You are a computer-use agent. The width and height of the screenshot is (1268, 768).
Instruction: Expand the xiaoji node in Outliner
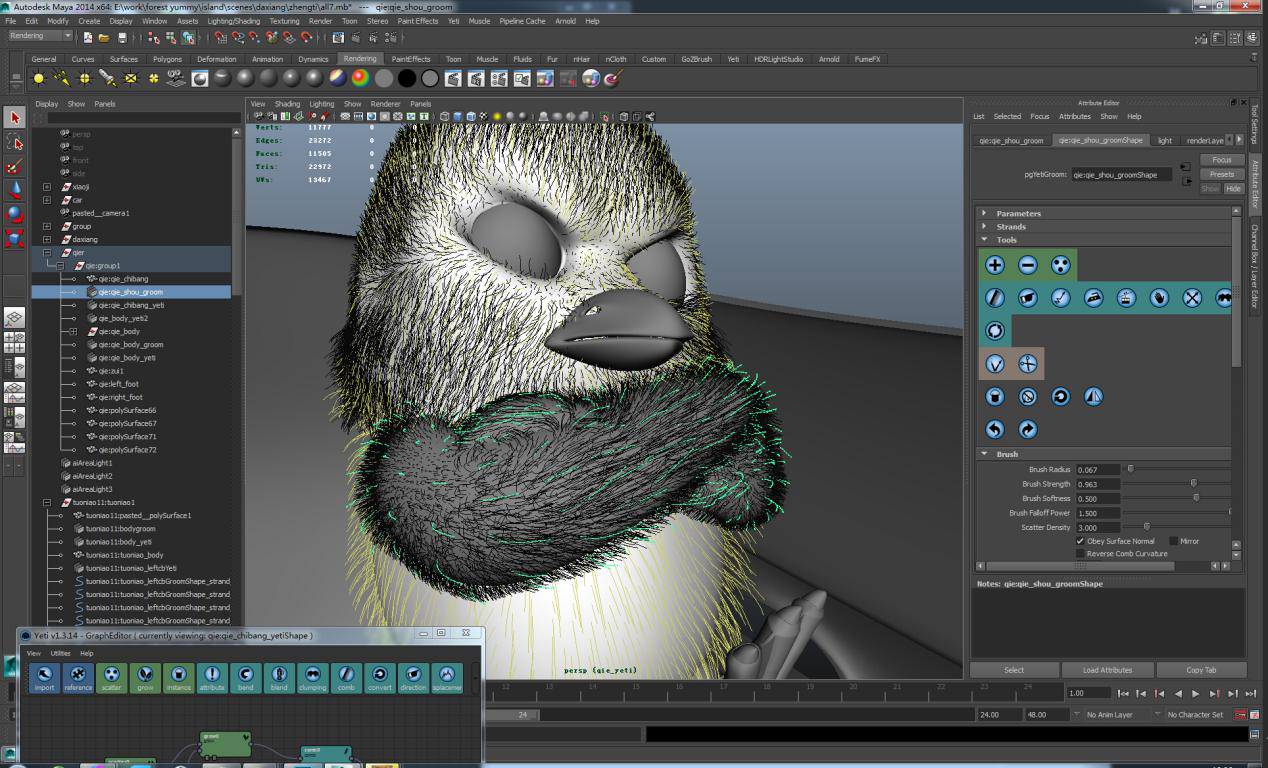47,187
